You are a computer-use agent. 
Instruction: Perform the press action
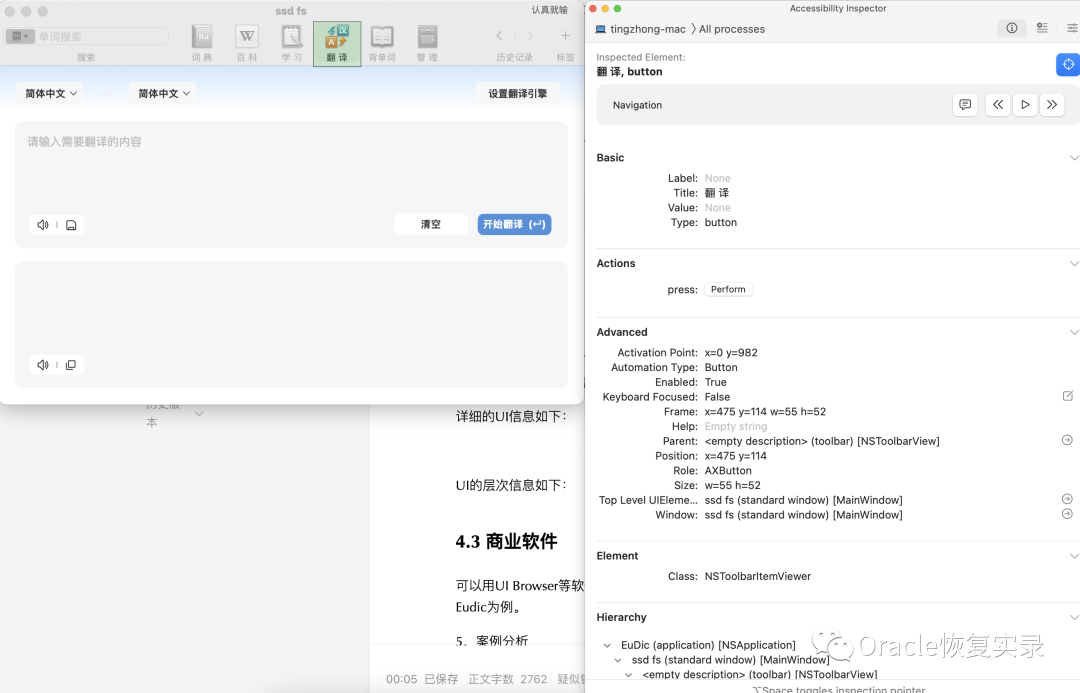click(x=728, y=289)
